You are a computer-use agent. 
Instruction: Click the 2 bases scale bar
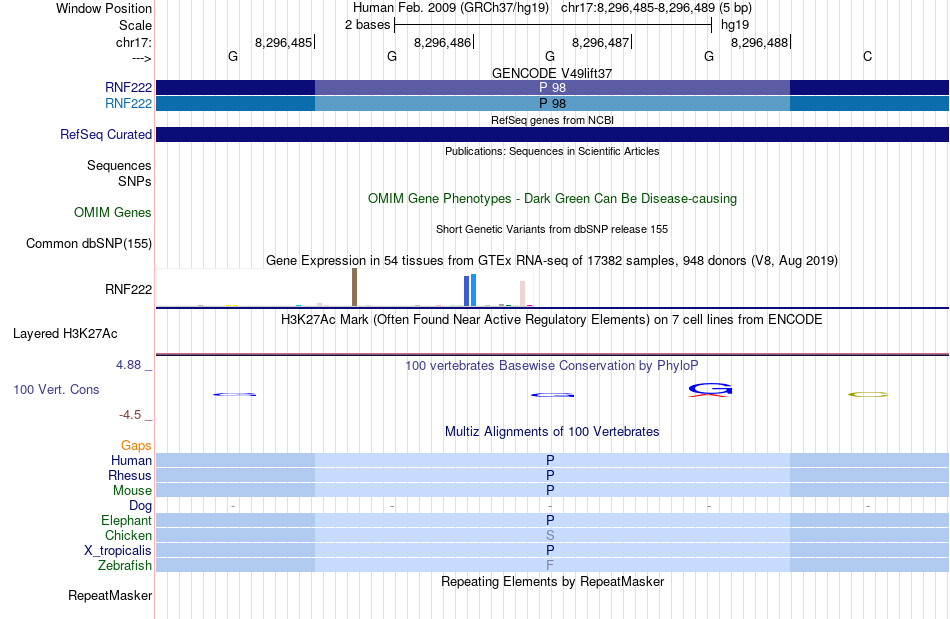(x=553, y=25)
